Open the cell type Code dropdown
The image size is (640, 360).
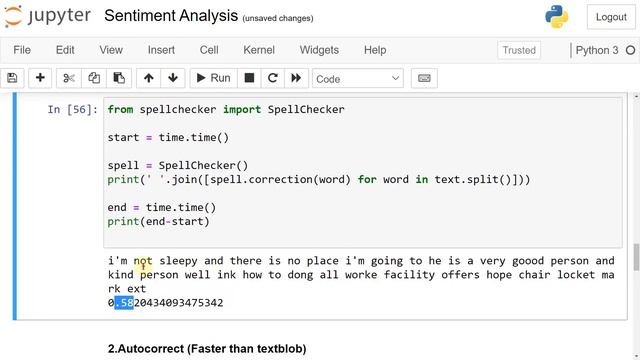click(x=358, y=78)
